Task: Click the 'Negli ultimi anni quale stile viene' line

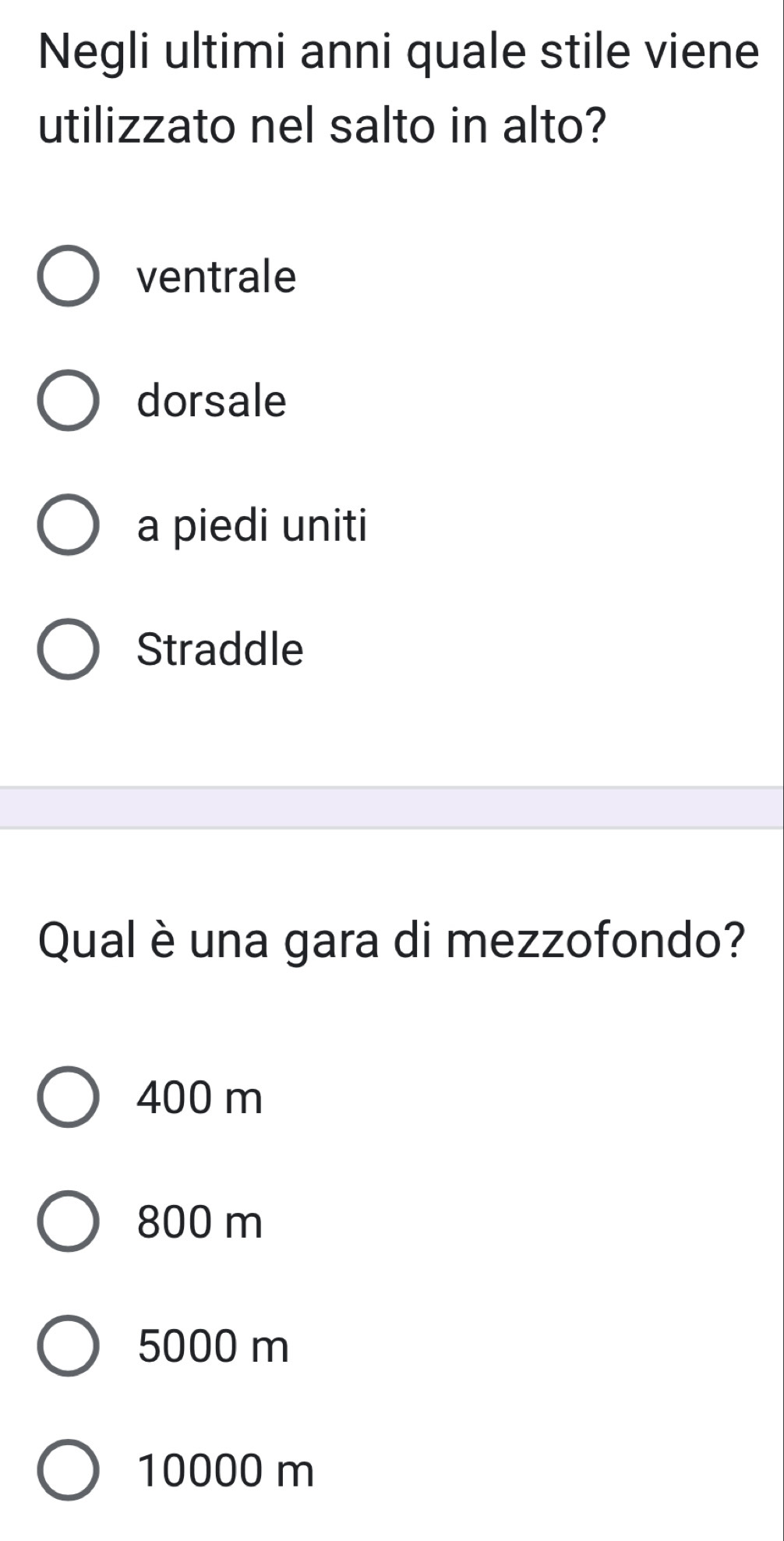Action: click(398, 53)
